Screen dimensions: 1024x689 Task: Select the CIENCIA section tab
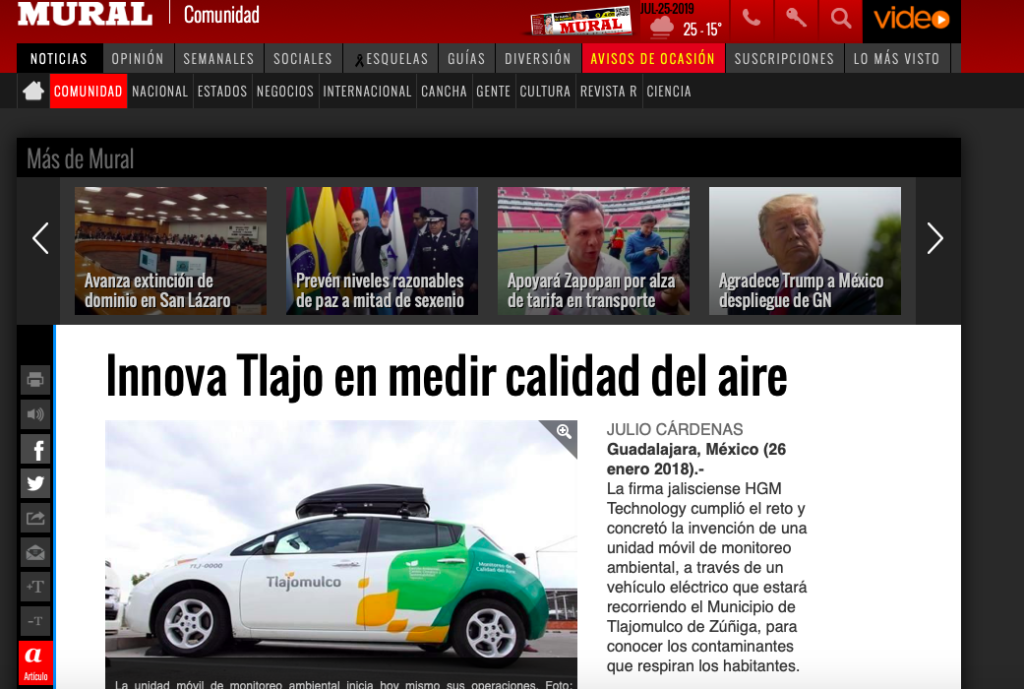click(x=669, y=91)
